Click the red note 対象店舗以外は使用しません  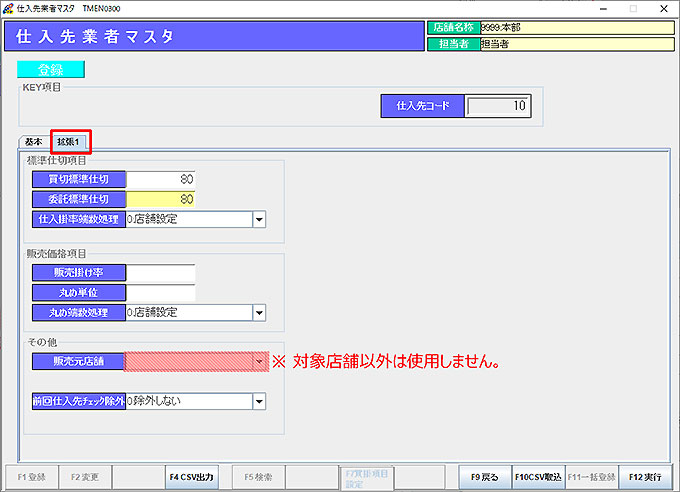click(x=386, y=361)
